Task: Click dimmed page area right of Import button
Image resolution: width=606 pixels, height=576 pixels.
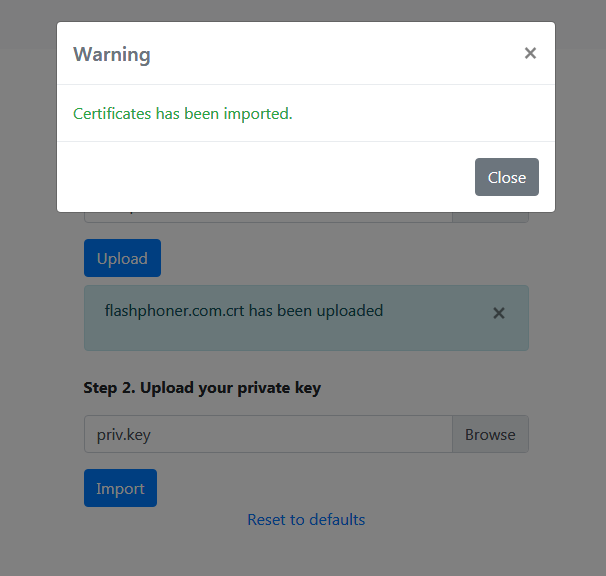Action: [350, 488]
